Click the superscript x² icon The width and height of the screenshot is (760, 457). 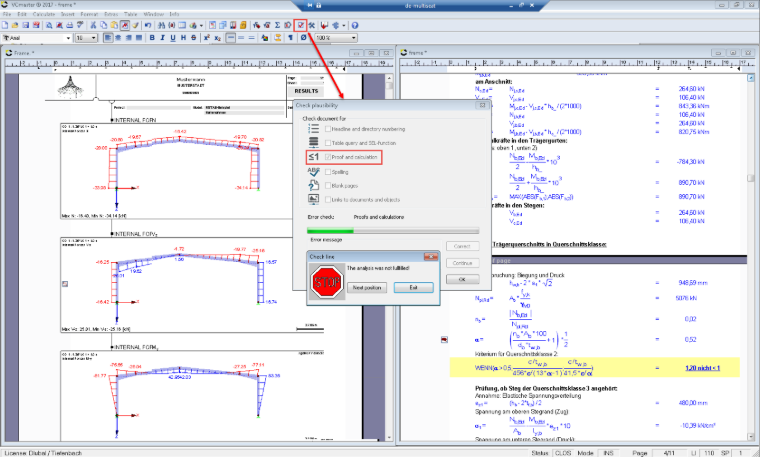[207, 38]
